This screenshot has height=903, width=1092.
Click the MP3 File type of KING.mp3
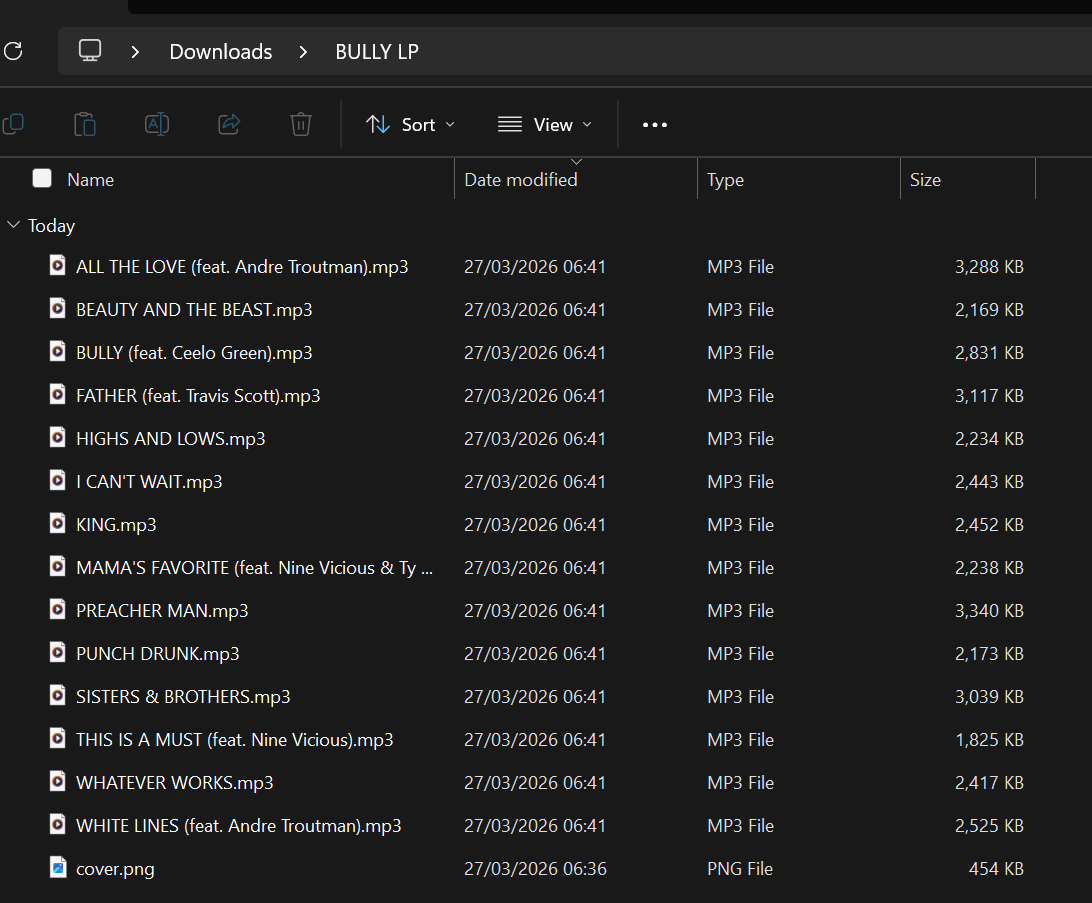[740, 525]
